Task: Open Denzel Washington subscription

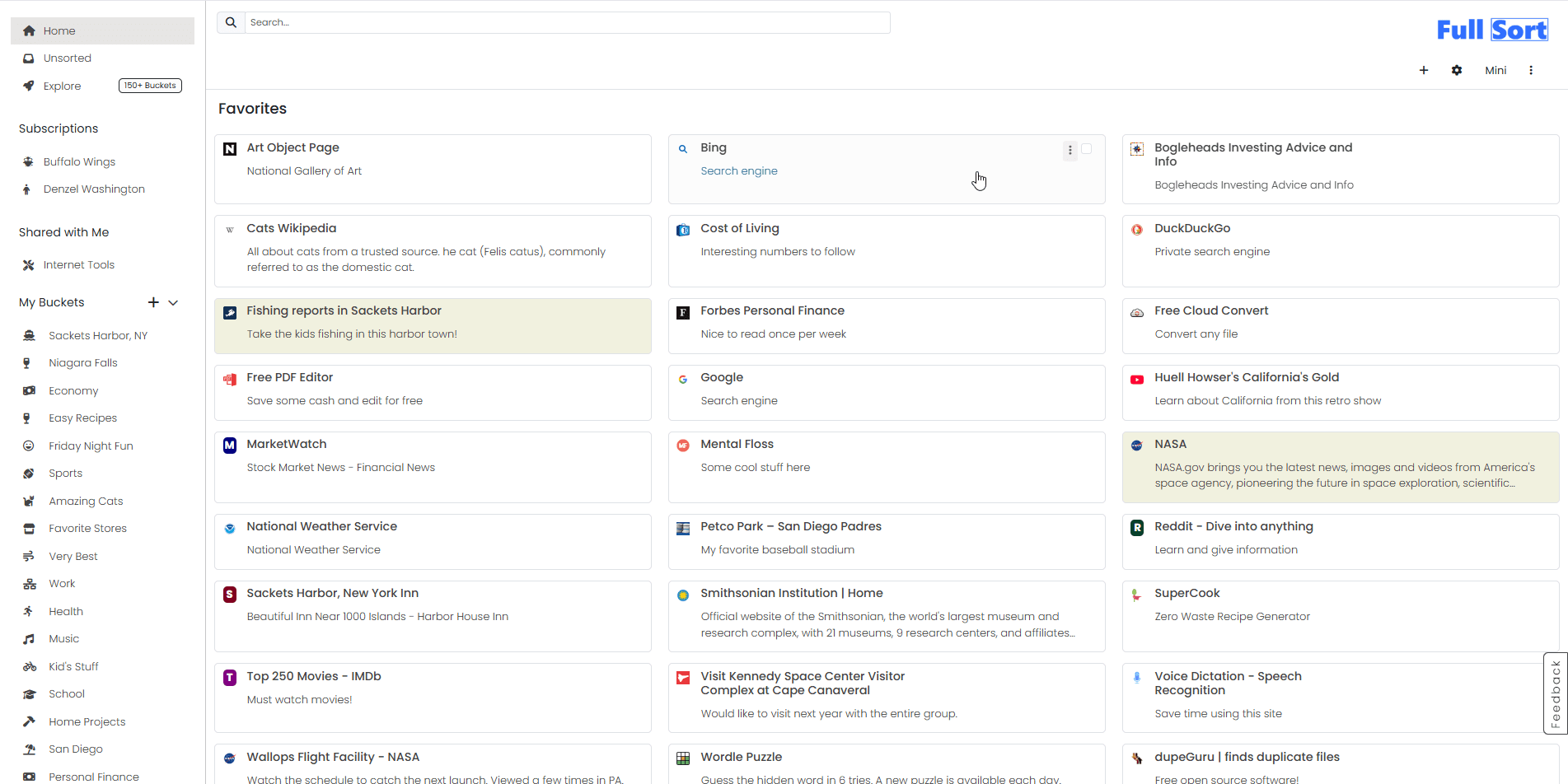Action: click(x=94, y=189)
